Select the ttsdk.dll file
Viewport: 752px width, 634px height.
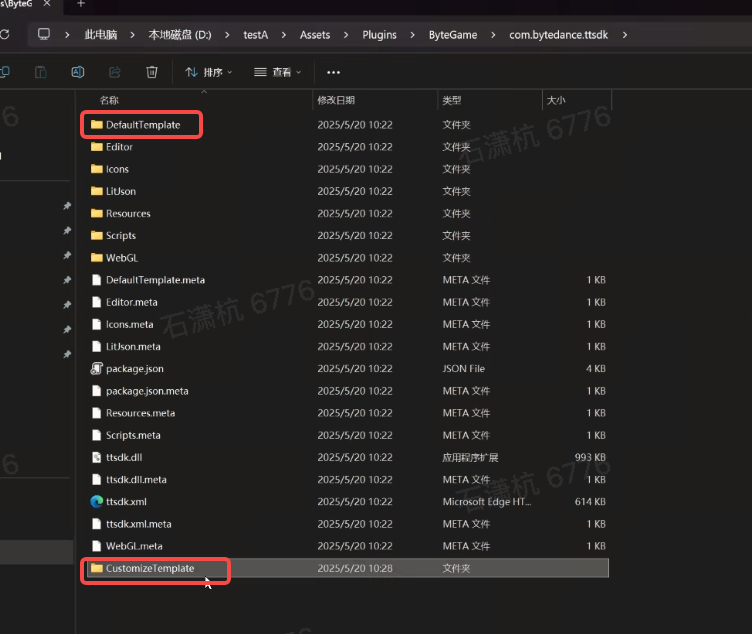[x=126, y=457]
